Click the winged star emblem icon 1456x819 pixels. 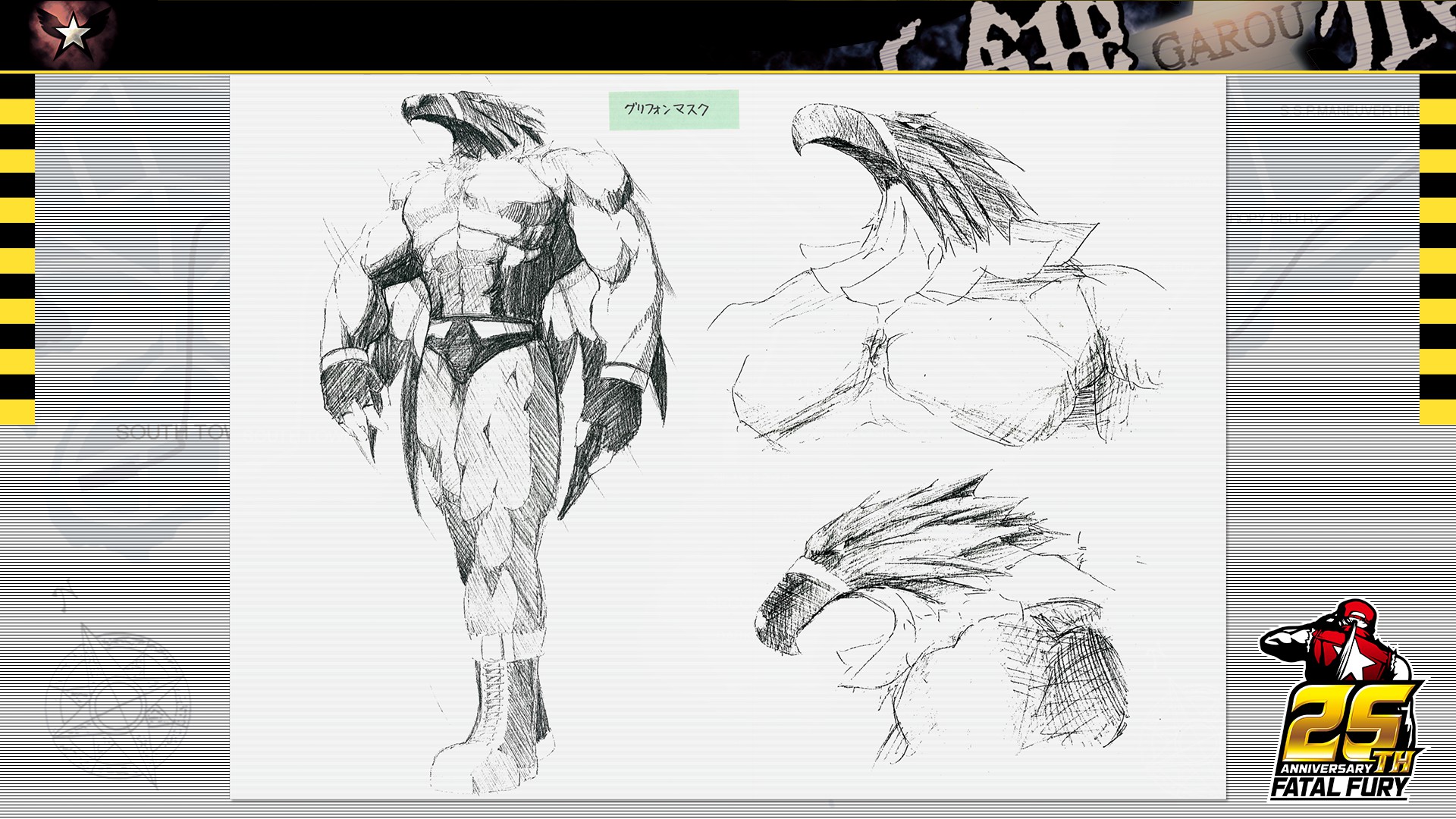point(74,32)
